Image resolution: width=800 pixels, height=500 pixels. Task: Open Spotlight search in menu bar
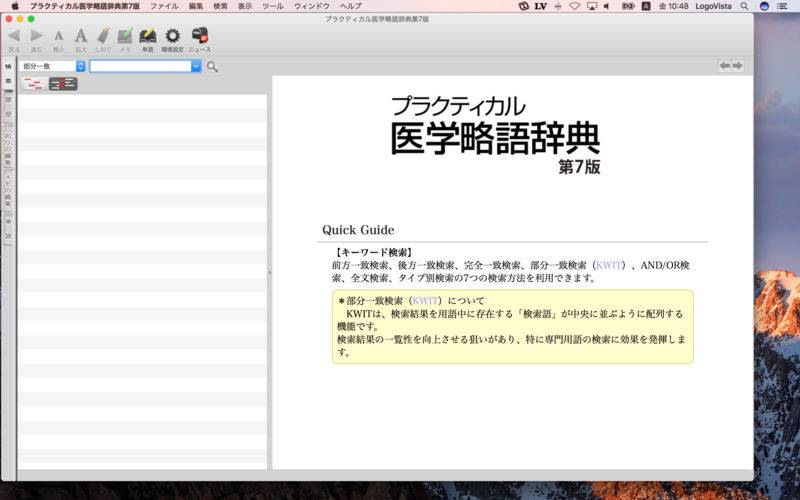coord(744,6)
